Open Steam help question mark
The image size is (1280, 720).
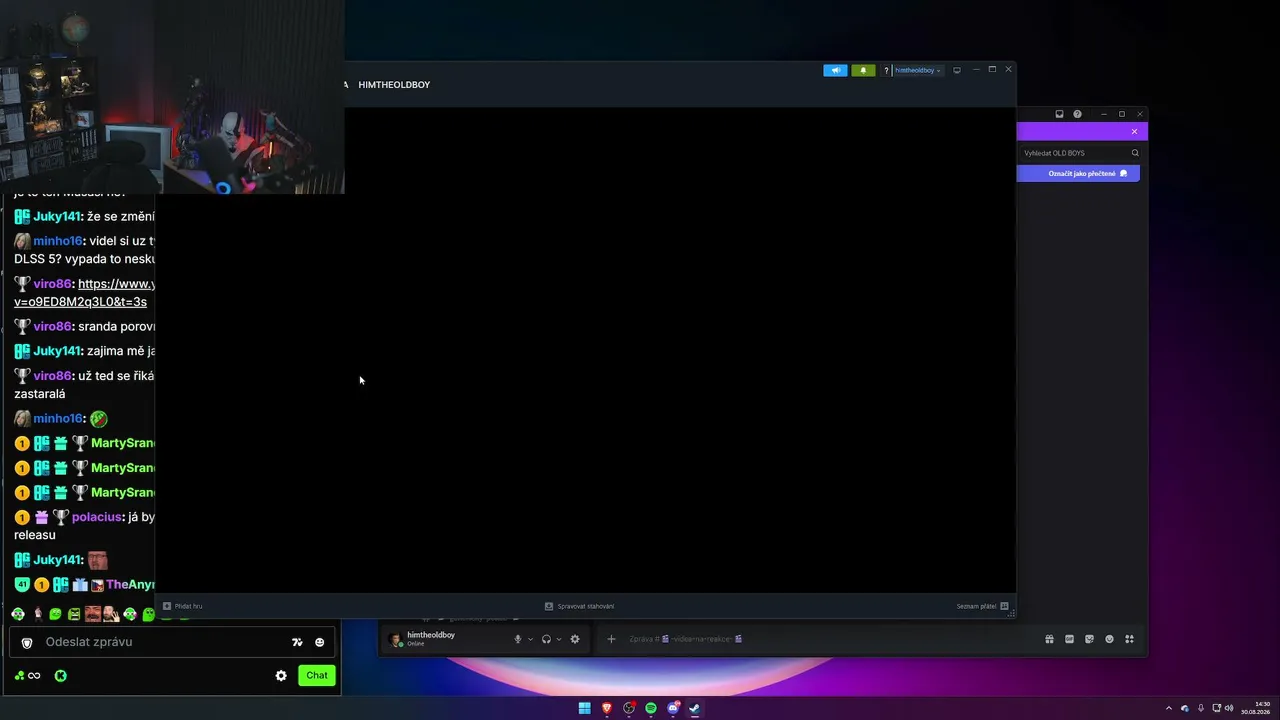886,71
